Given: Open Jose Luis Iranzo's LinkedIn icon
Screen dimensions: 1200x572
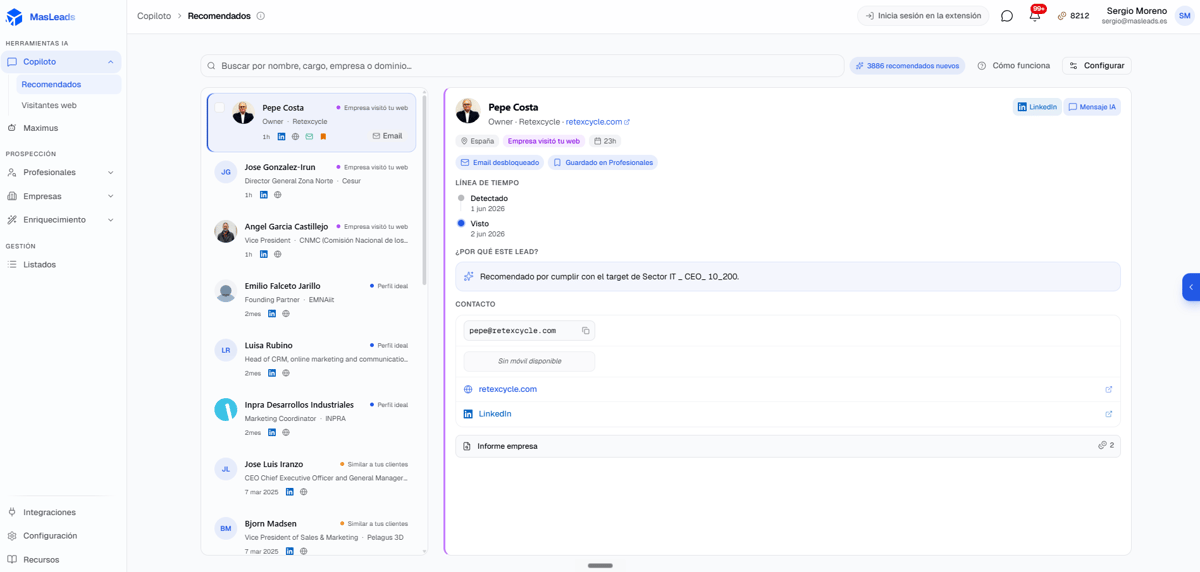Looking at the screenshot, I should tap(290, 492).
